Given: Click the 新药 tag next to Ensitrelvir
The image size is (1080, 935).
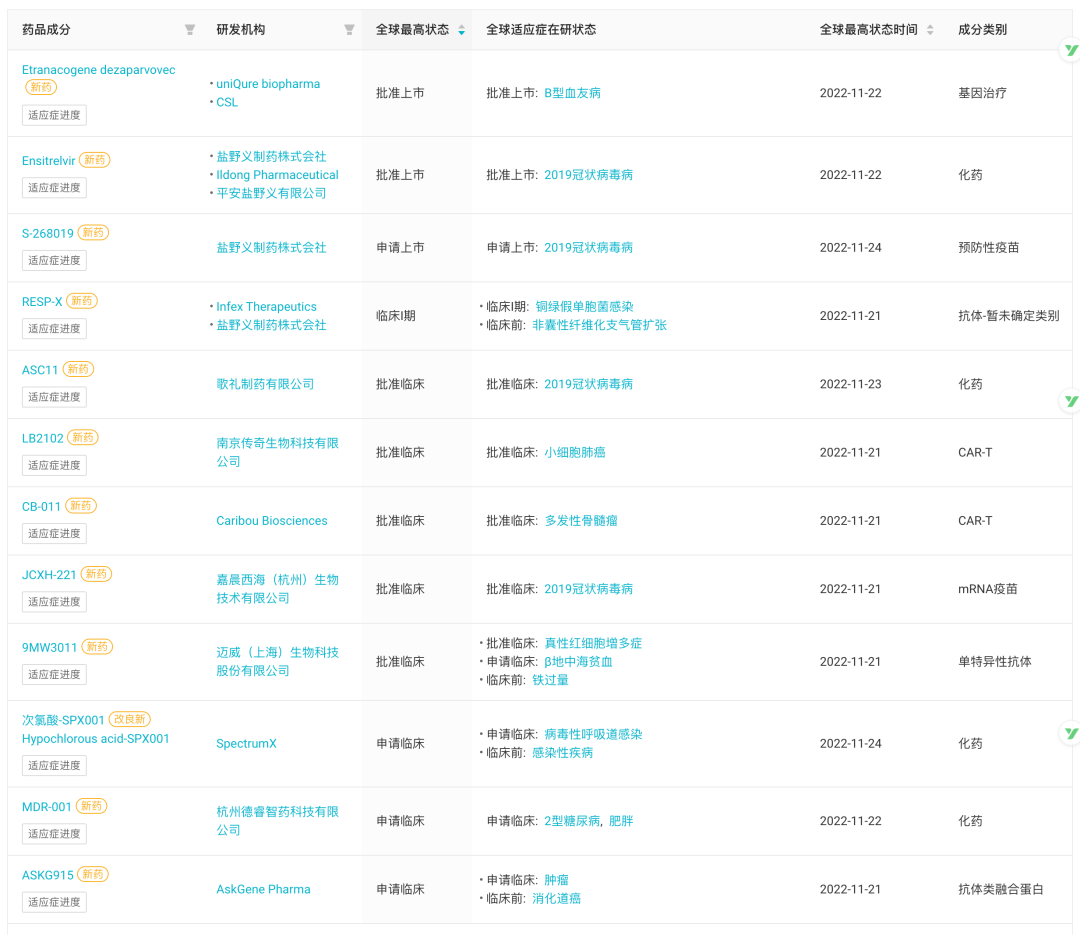Looking at the screenshot, I should point(94,160).
